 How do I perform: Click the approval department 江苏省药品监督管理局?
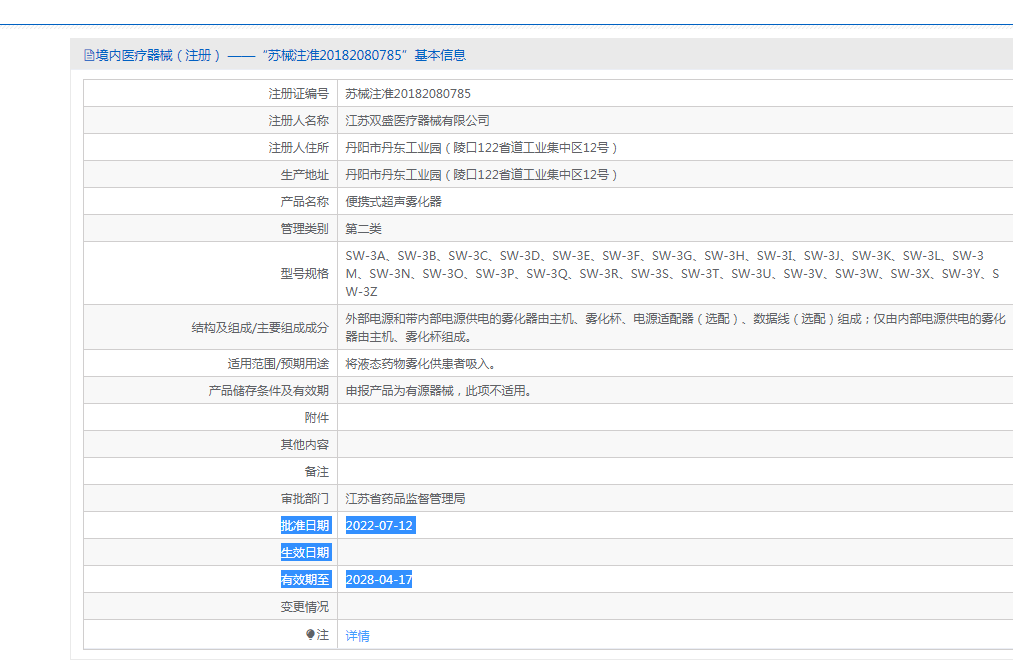pyautogui.click(x=406, y=497)
